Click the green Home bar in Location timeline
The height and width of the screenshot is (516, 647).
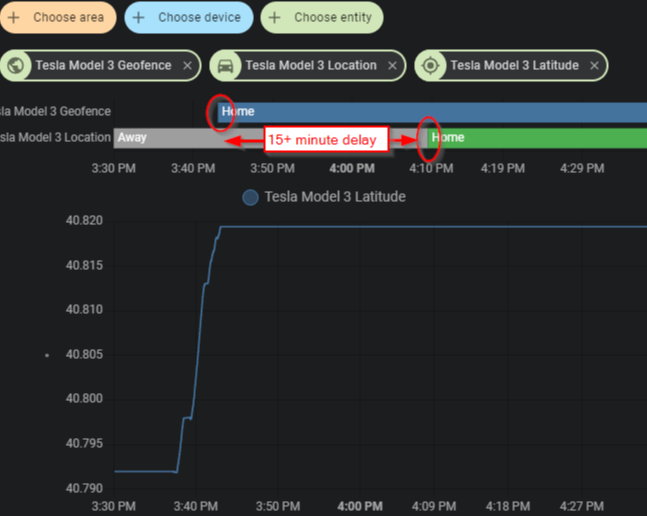click(x=537, y=138)
